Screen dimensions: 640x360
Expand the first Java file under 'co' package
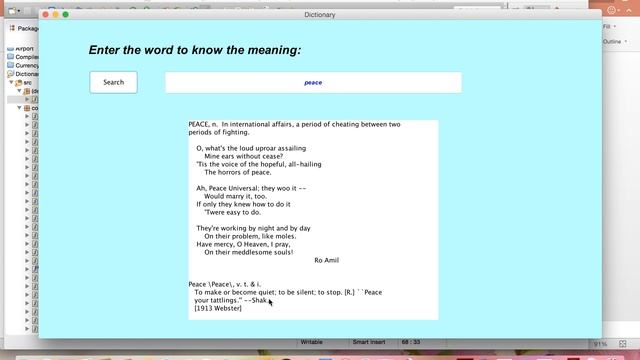pos(27,117)
